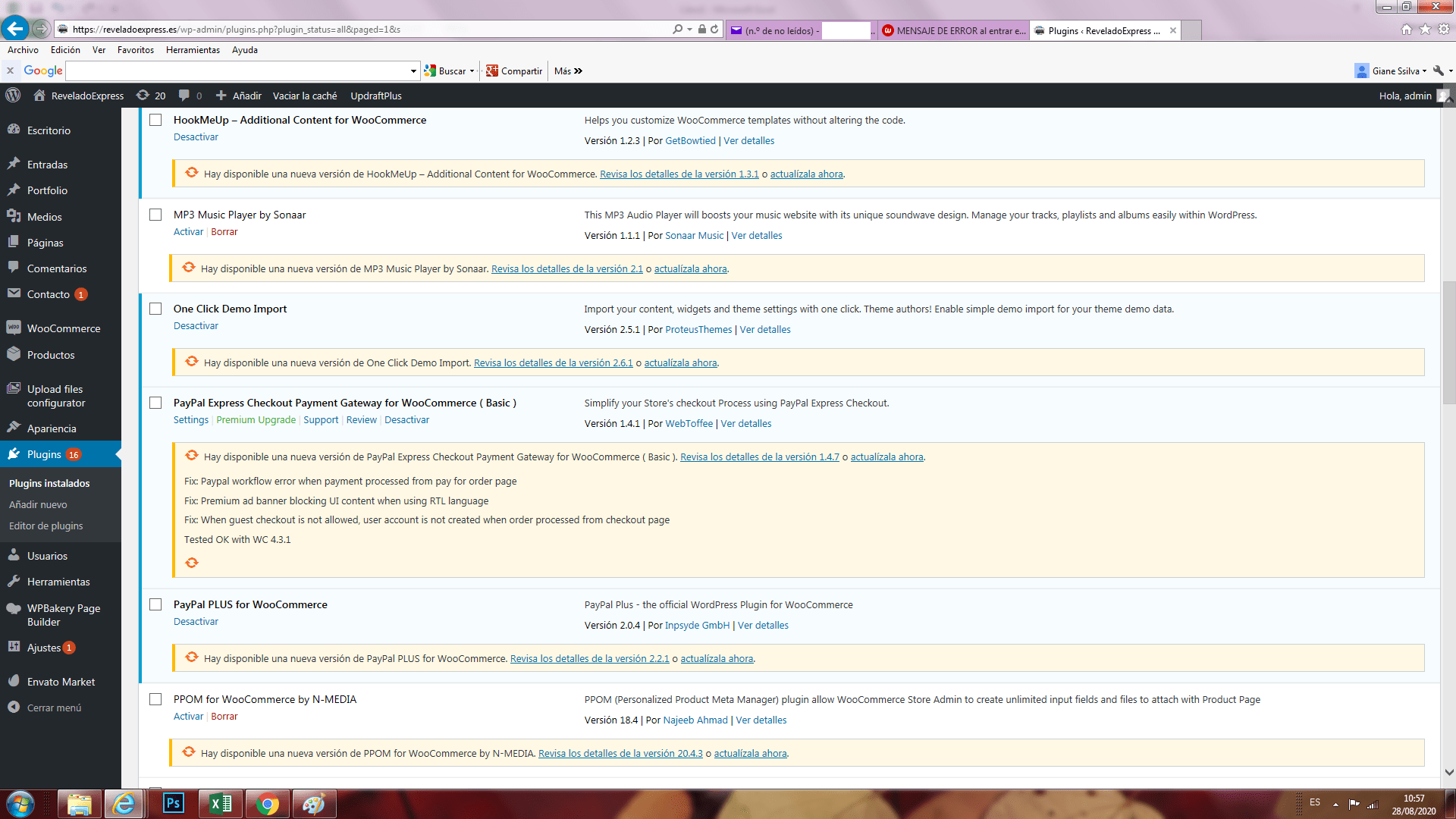Click the browser back arrow button

coord(14,29)
